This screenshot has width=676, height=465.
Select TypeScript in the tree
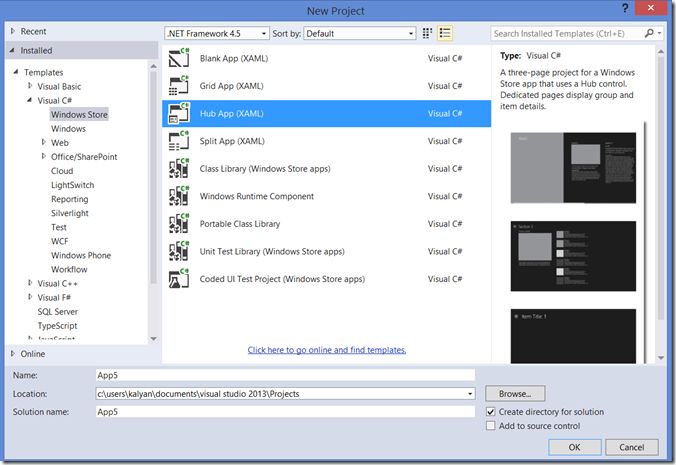[x=57, y=326]
